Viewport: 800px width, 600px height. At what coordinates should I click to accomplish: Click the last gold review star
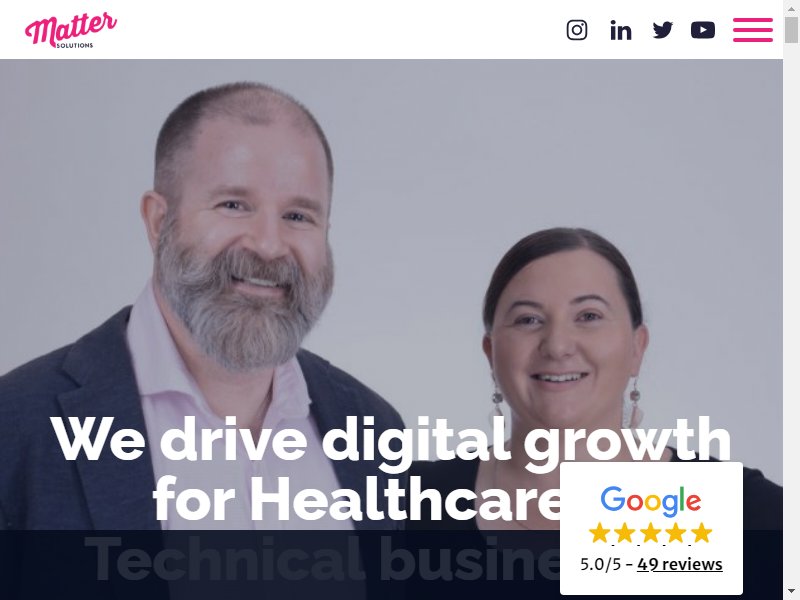[x=702, y=533]
